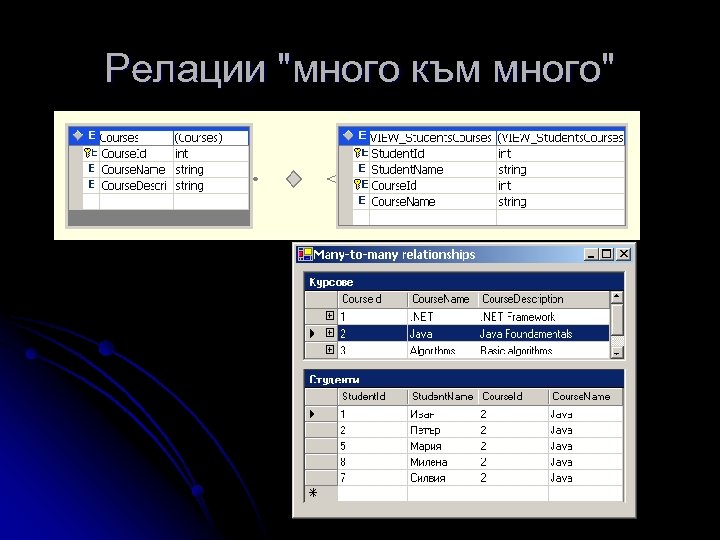The image size is (720, 540).
Task: Click the student name cell 'Мария'
Action: 443,446
